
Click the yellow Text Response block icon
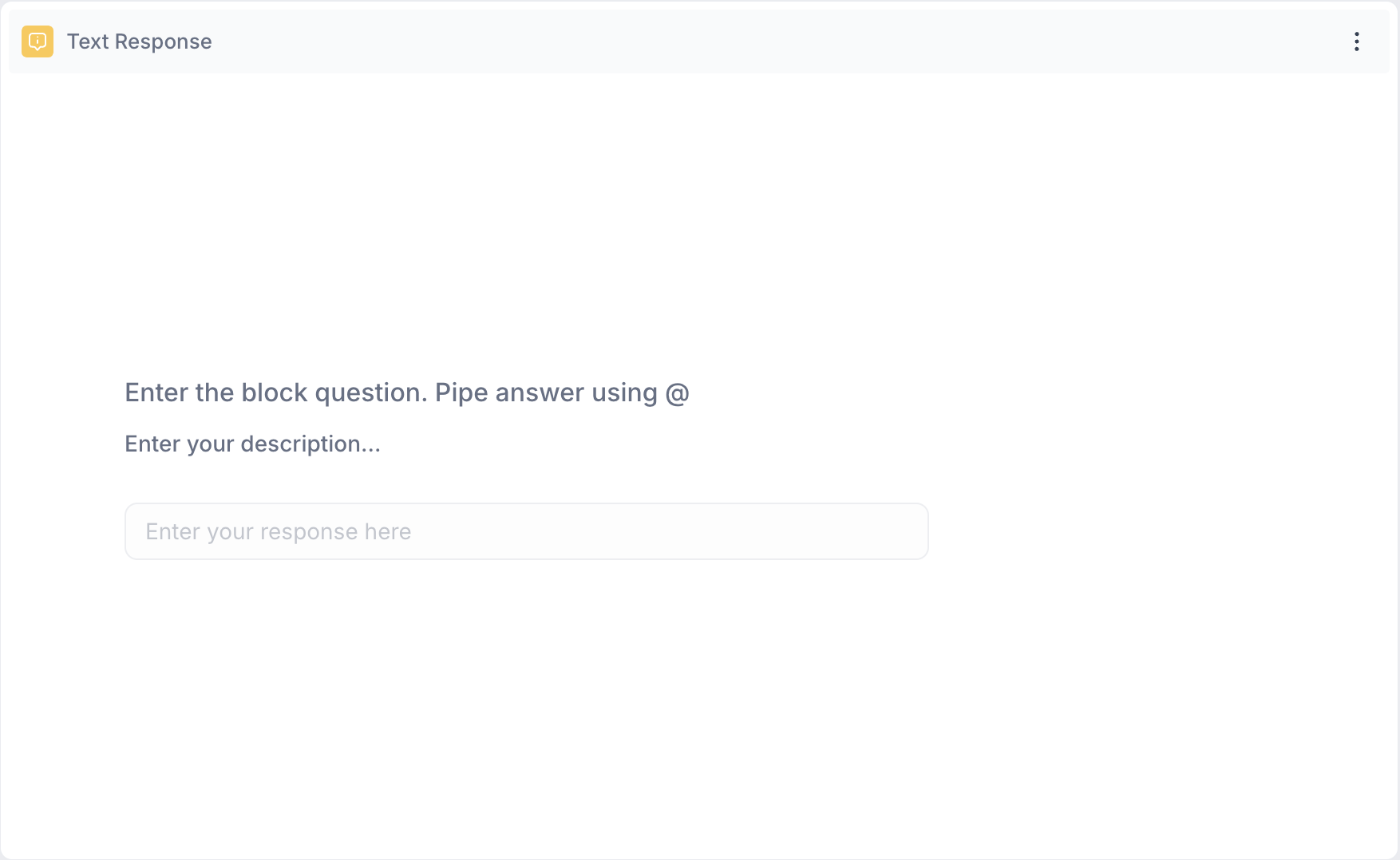38,41
